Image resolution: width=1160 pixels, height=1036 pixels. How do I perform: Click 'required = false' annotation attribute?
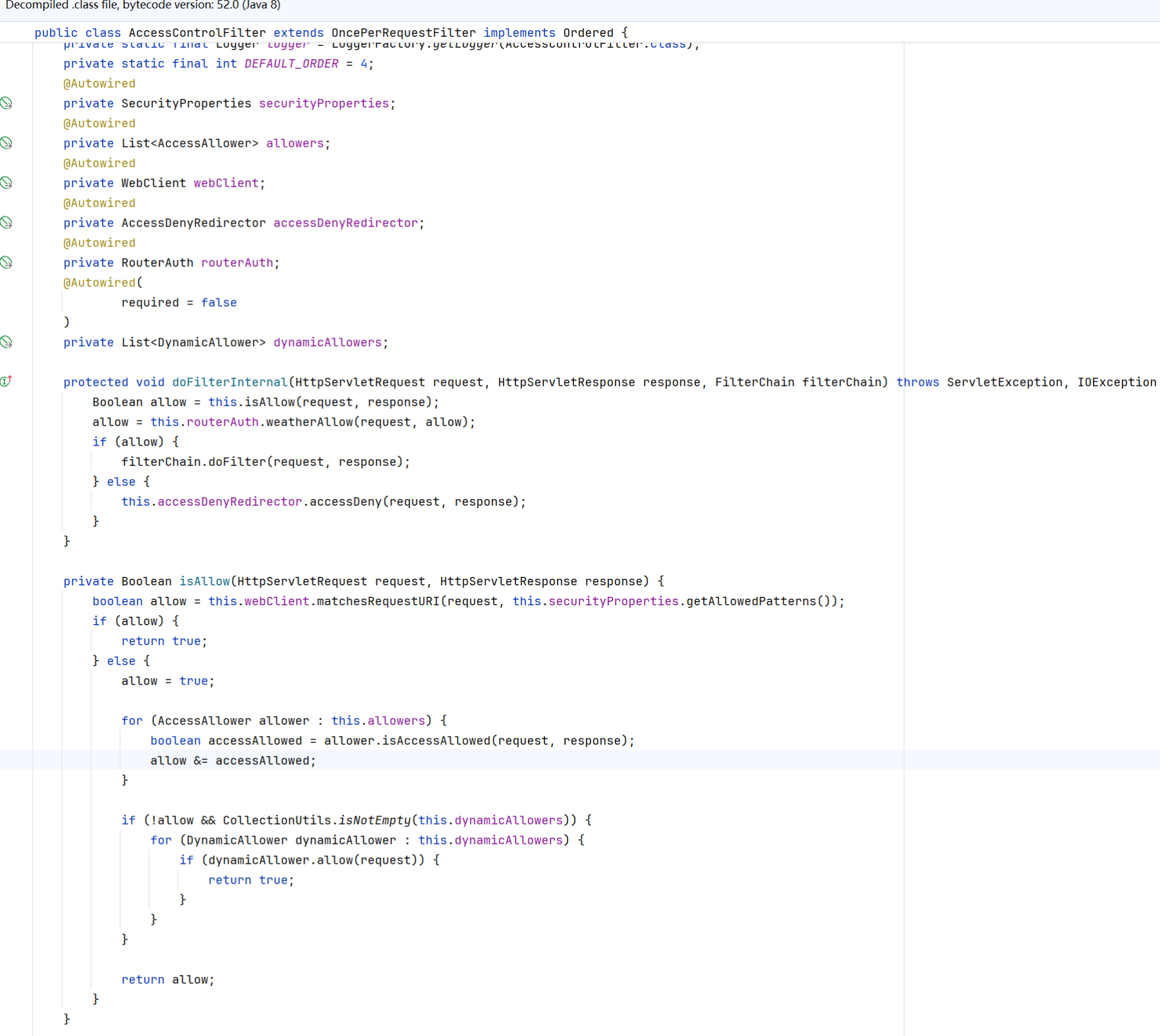(x=179, y=303)
